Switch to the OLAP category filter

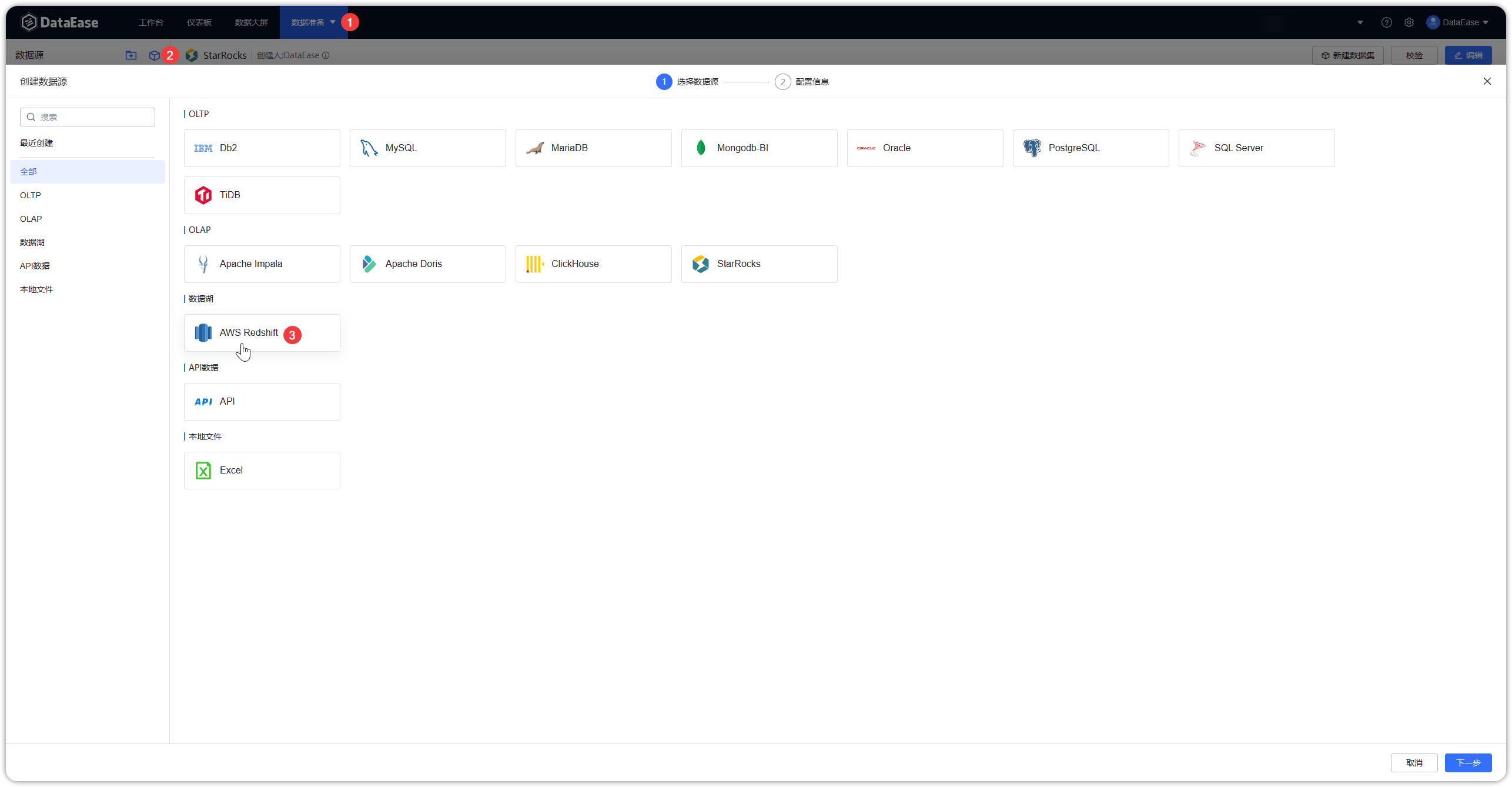click(x=31, y=218)
